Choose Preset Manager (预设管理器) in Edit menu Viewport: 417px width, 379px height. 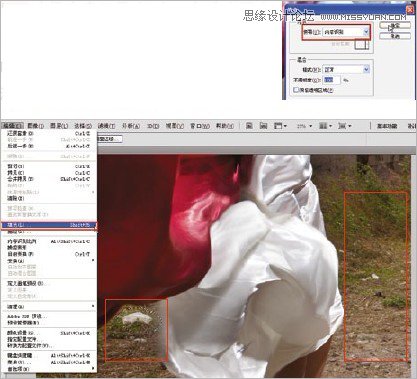(49, 323)
